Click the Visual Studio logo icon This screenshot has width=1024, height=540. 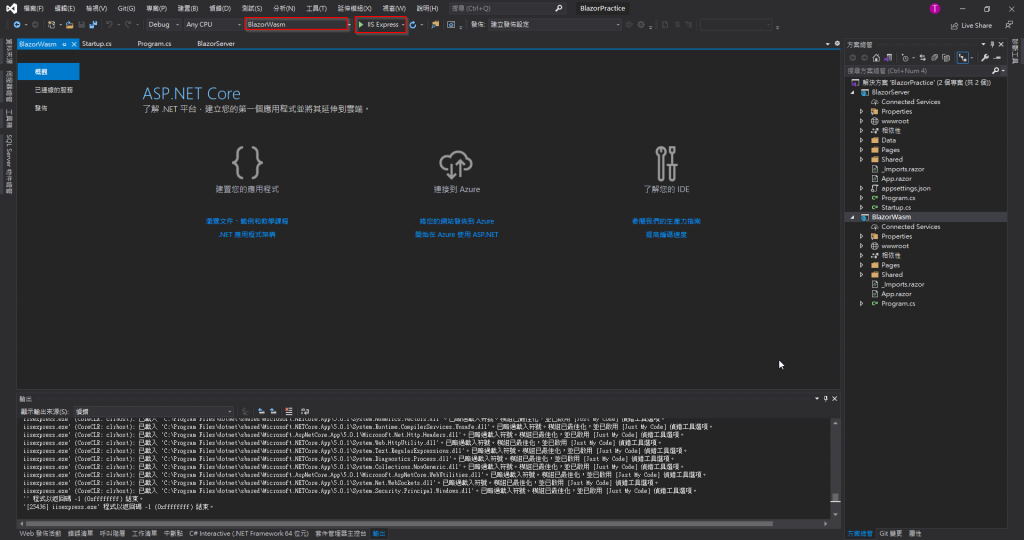(x=11, y=8)
